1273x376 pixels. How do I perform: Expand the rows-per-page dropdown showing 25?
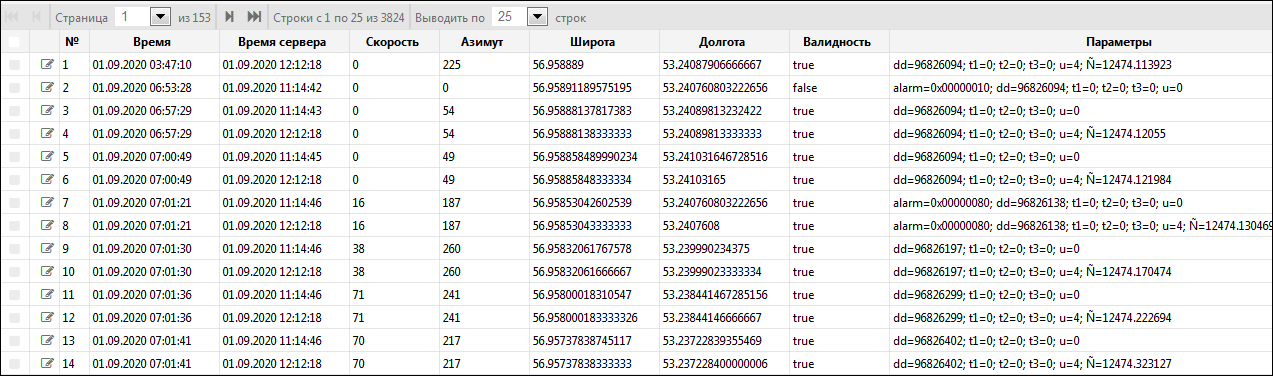[x=537, y=17]
